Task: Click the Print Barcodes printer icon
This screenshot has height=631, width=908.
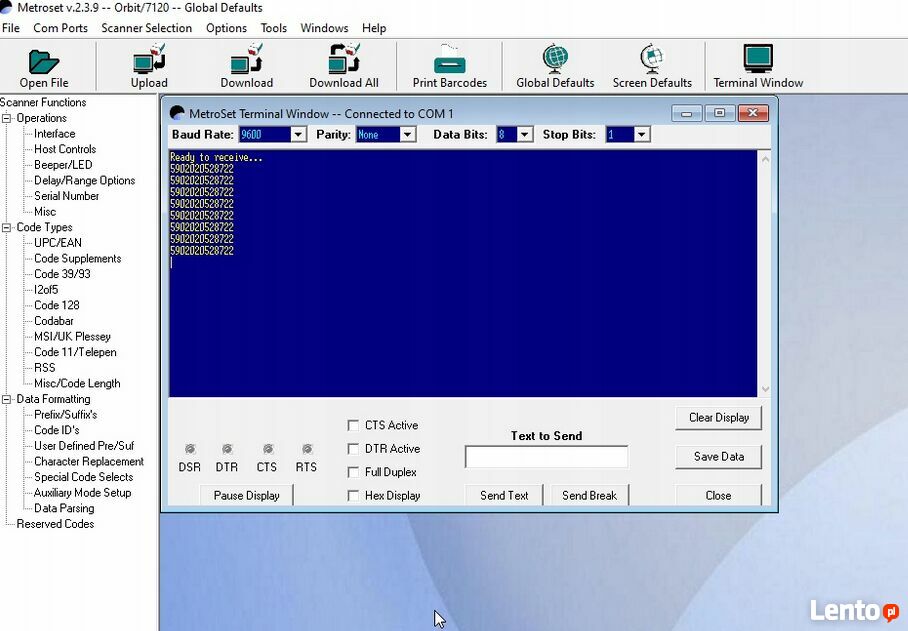Action: click(x=449, y=59)
